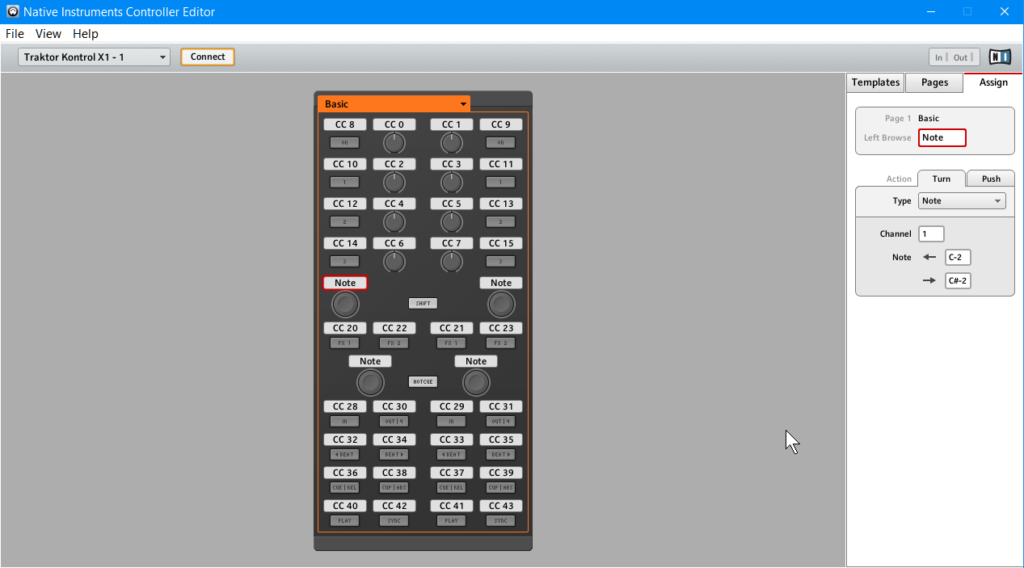Click the OUT button under CC 31
Viewport: 1024px width, 568px height.
coord(501,421)
